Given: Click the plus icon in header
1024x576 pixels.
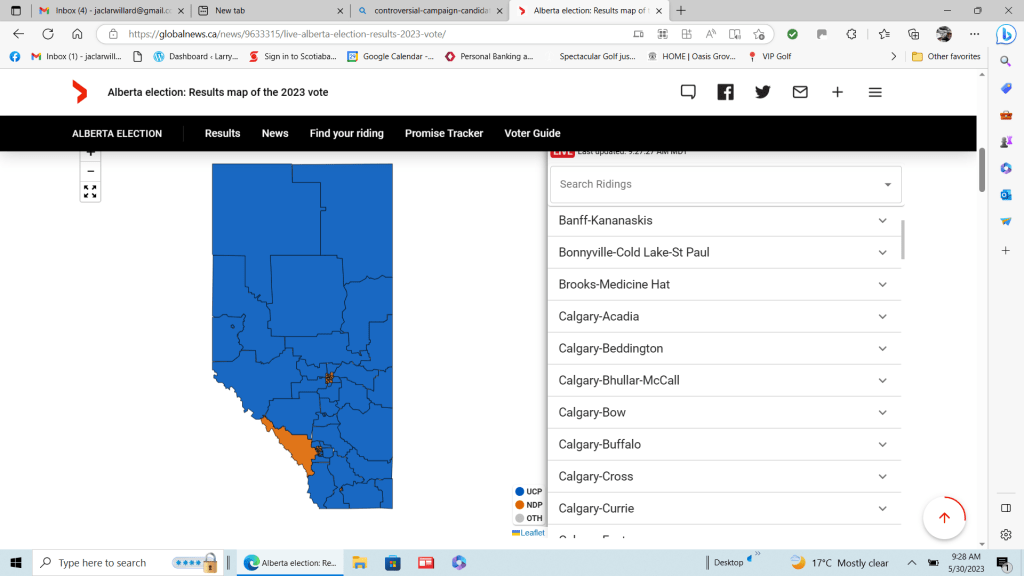Looking at the screenshot, I should tap(837, 92).
